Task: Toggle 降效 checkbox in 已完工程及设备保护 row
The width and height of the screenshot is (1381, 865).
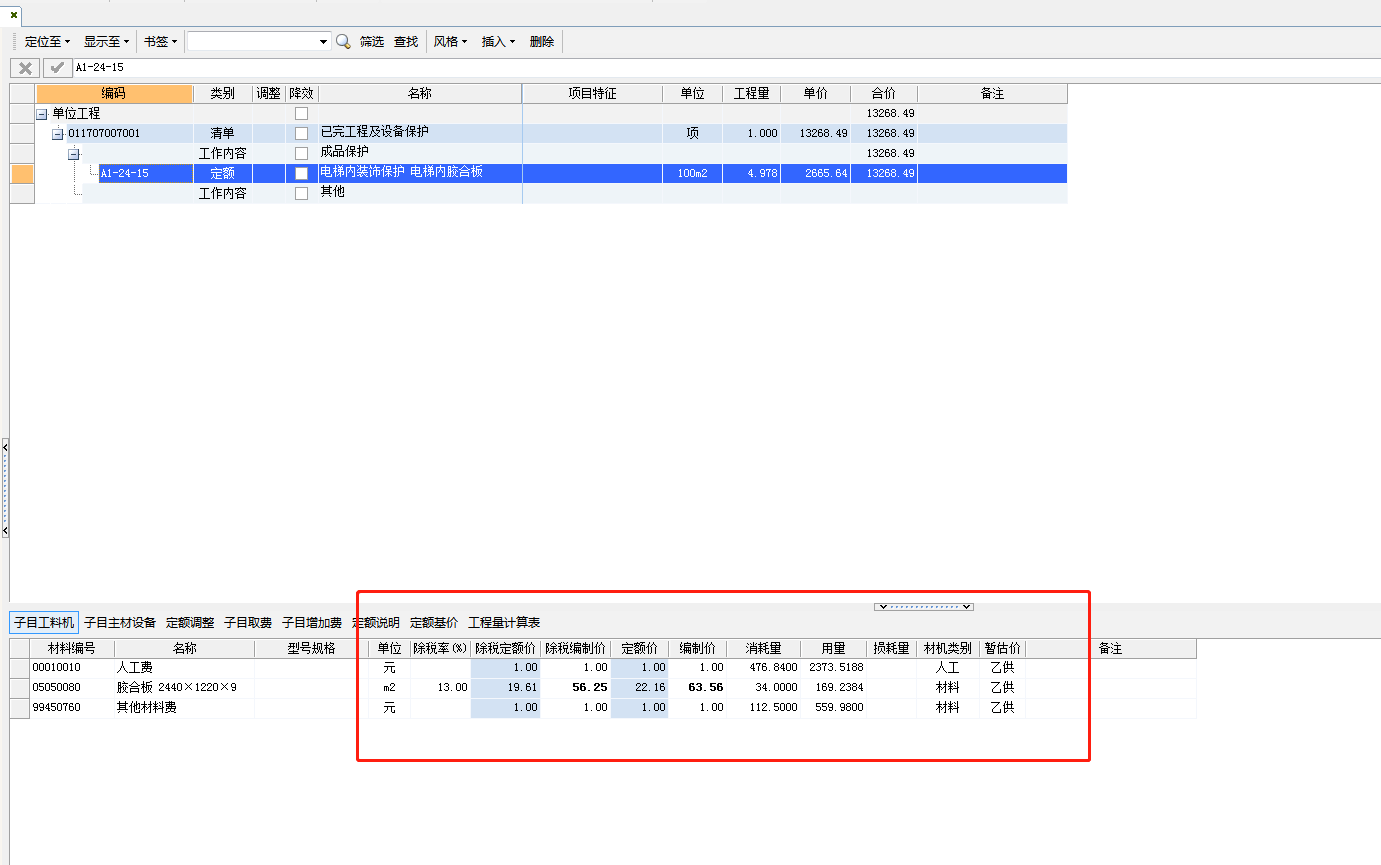Action: (301, 134)
